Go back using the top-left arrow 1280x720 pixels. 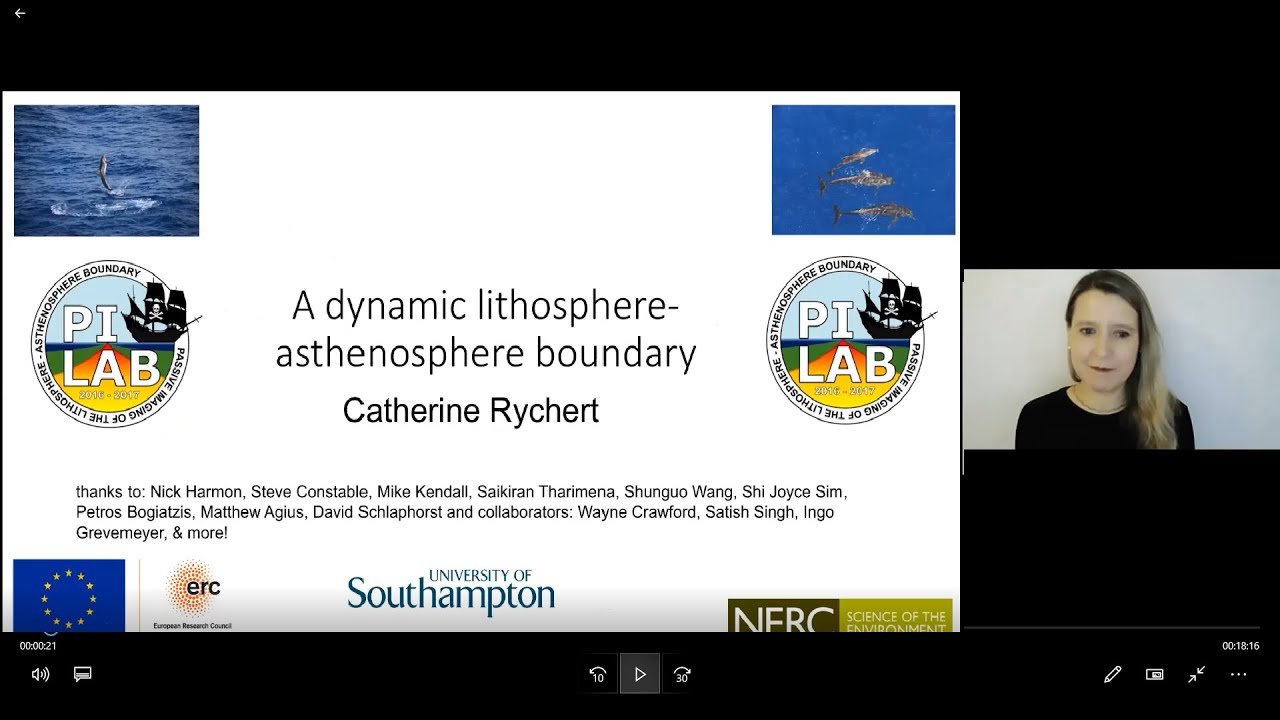coord(20,13)
